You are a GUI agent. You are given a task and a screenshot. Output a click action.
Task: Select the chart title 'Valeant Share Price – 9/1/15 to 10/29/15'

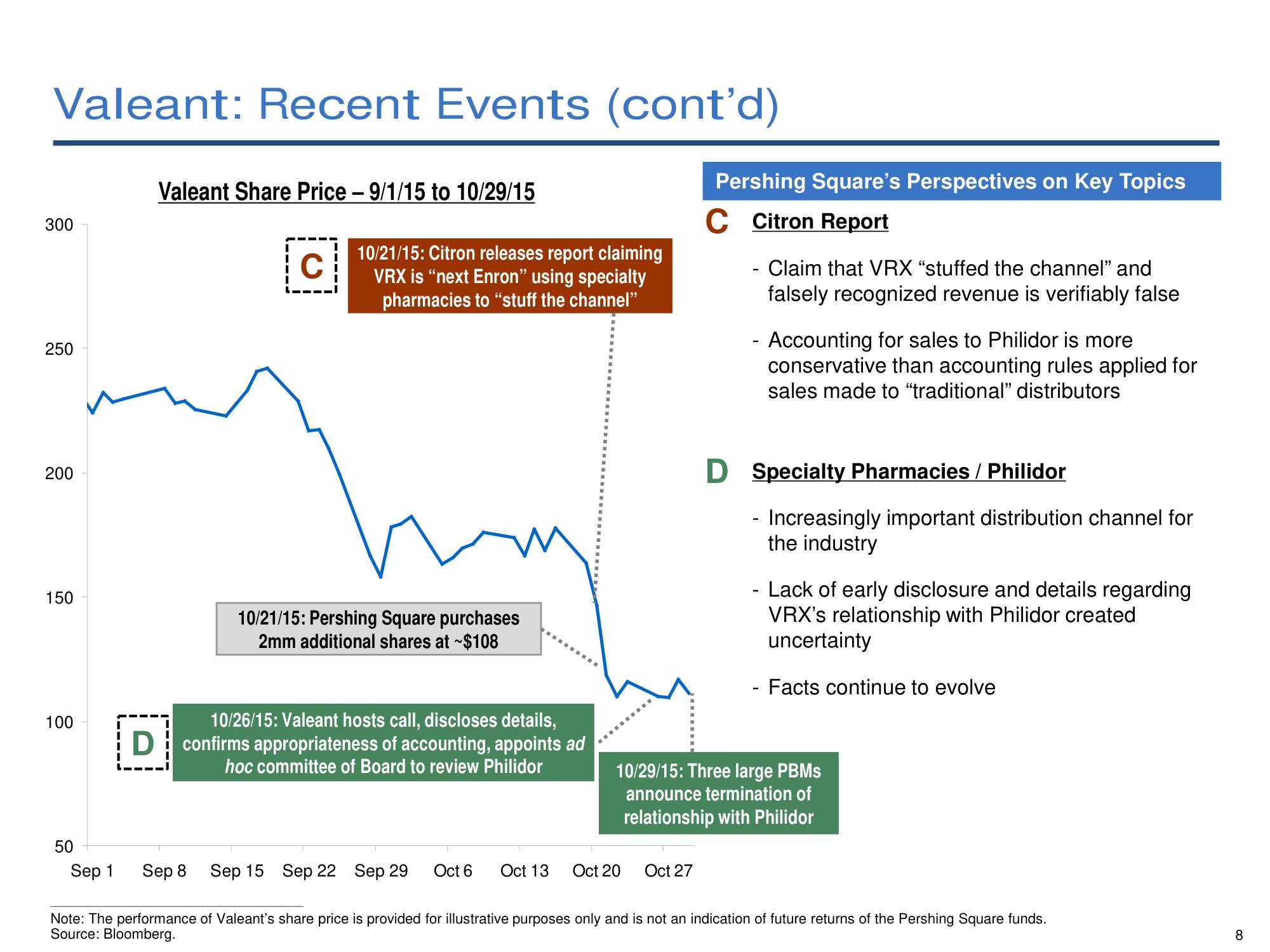point(347,192)
